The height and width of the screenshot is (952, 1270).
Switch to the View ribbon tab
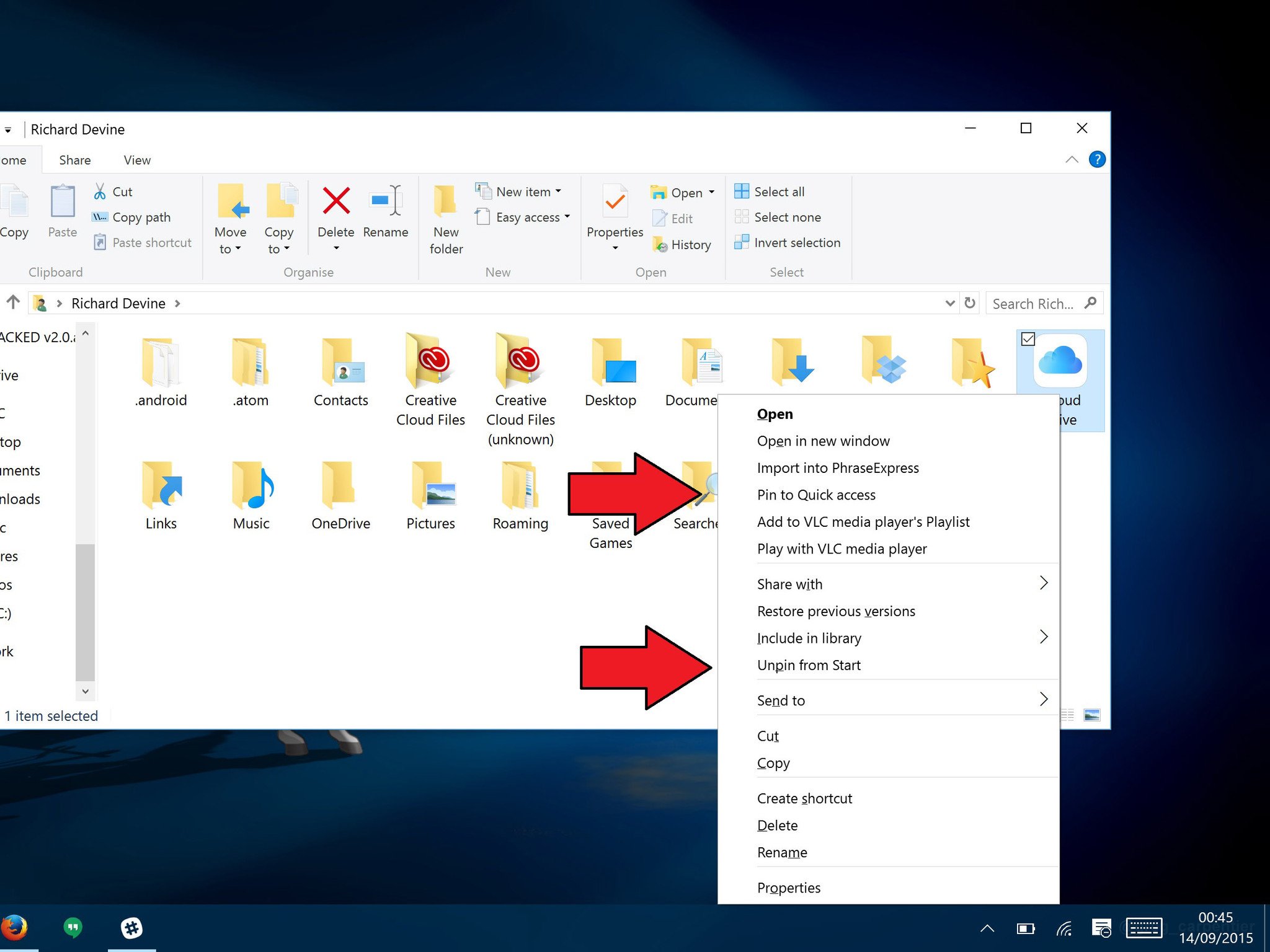pyautogui.click(x=137, y=160)
